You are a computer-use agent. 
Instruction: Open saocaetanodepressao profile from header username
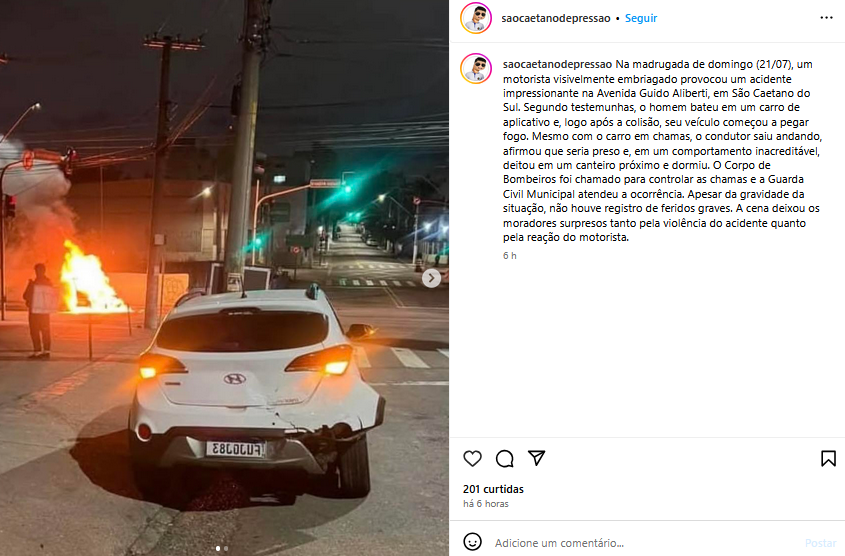click(x=556, y=18)
